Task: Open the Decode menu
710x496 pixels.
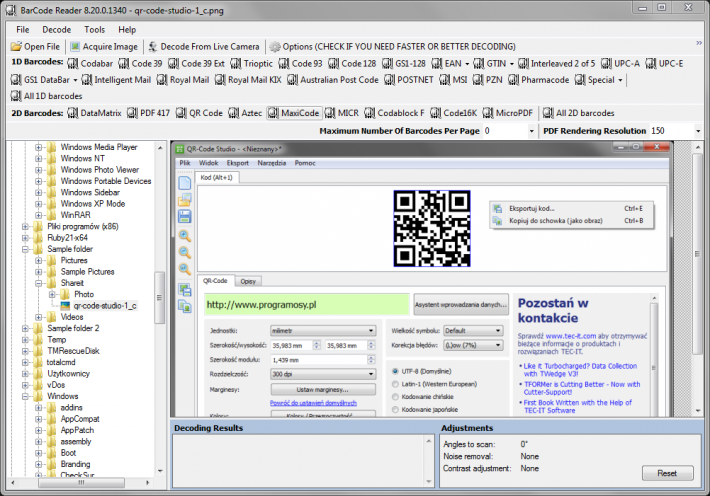Action: pos(57,29)
